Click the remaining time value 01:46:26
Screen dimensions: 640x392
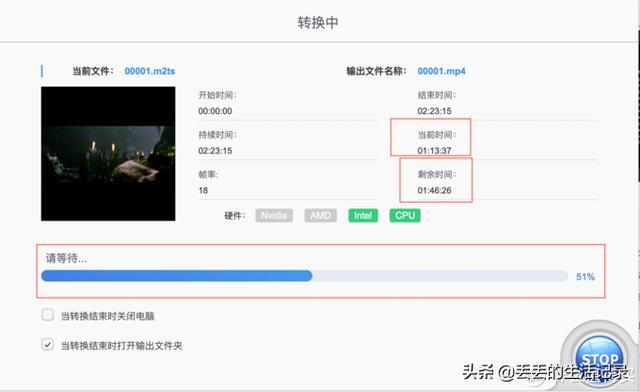434,190
